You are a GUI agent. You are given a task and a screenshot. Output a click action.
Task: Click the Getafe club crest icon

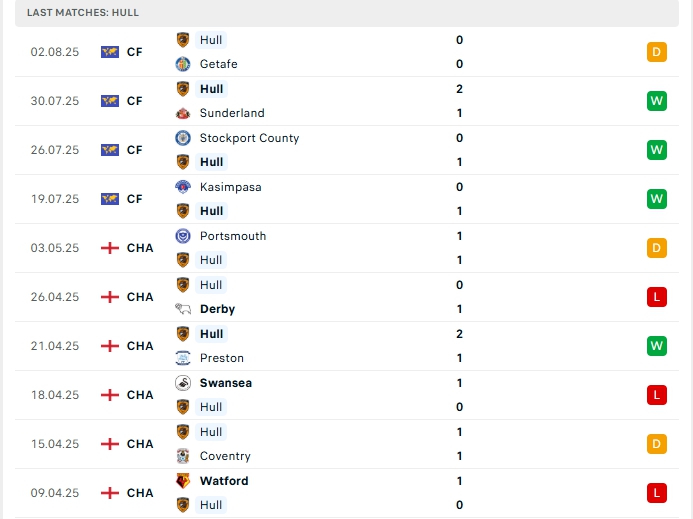coord(183,64)
